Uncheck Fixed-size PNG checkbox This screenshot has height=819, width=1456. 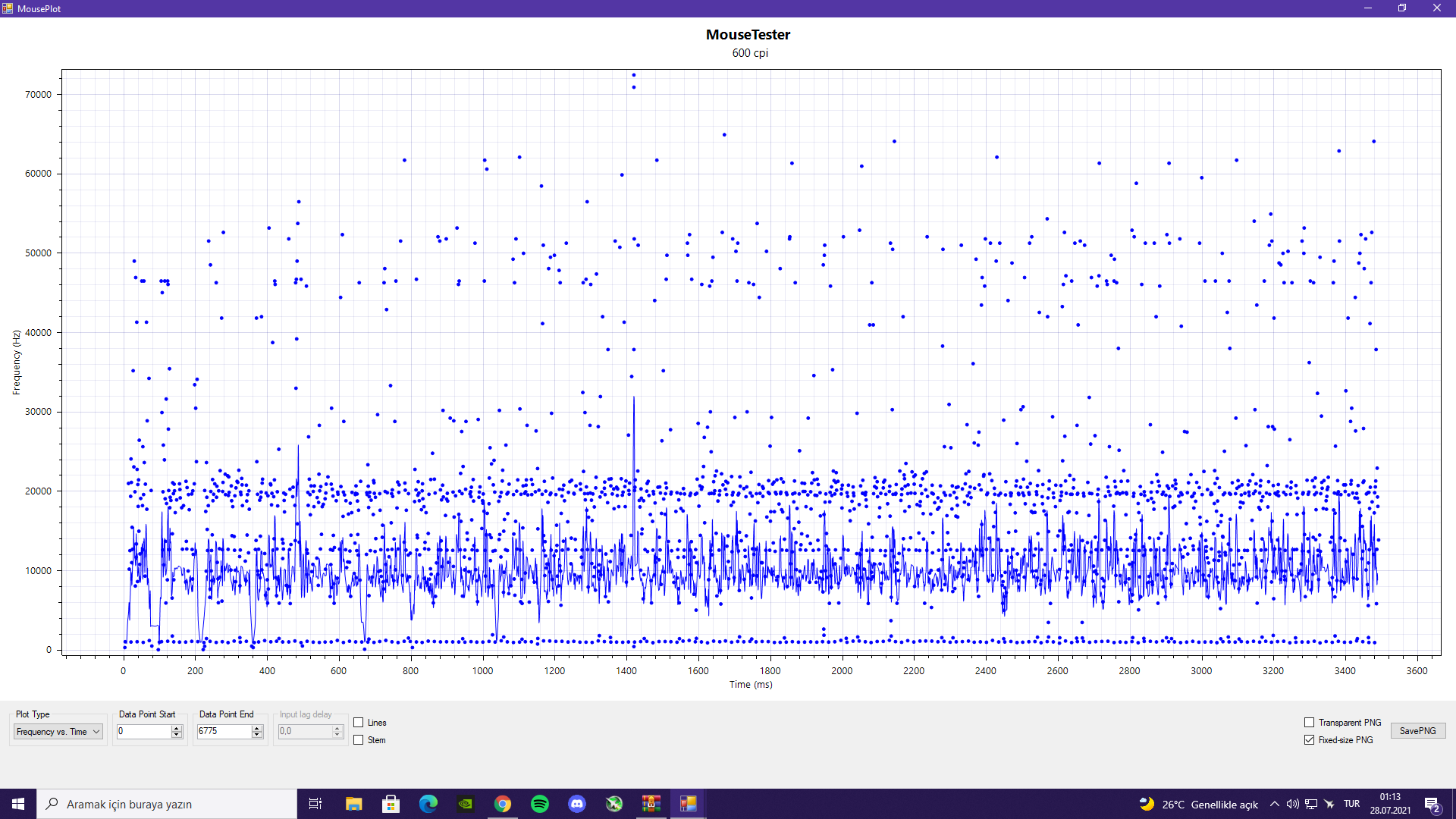[x=1309, y=740]
